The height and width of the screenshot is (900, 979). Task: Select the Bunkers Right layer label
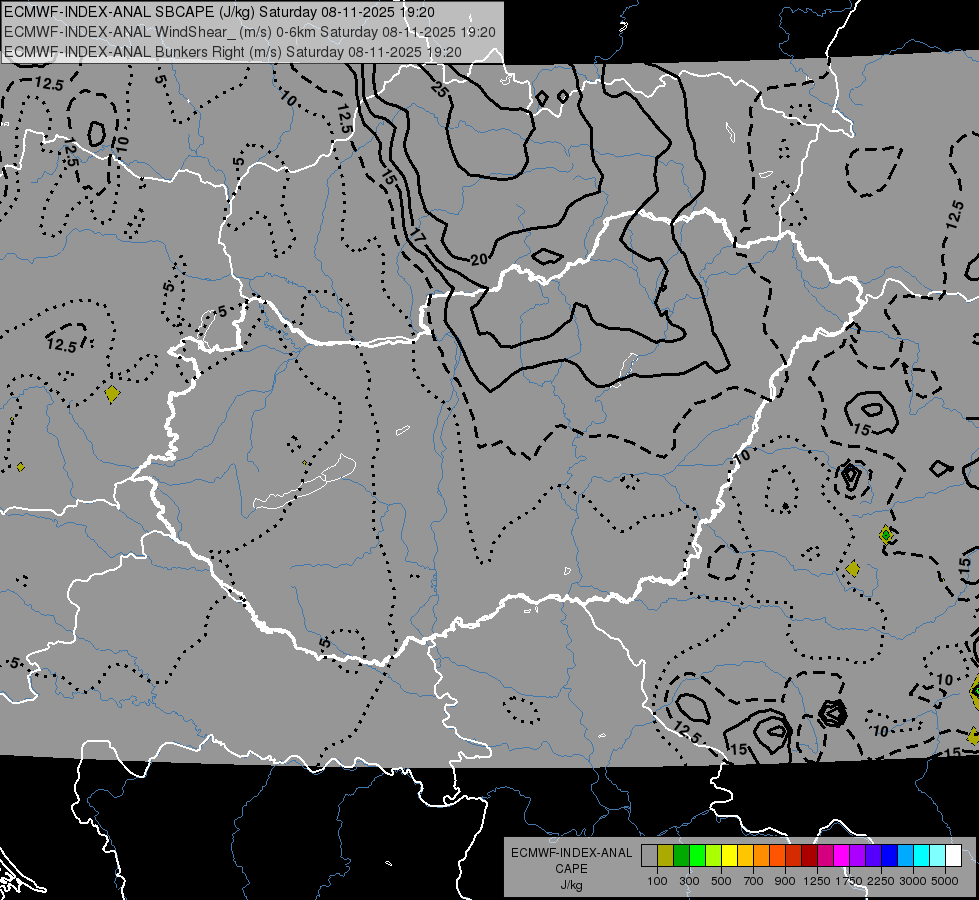[x=233, y=52]
